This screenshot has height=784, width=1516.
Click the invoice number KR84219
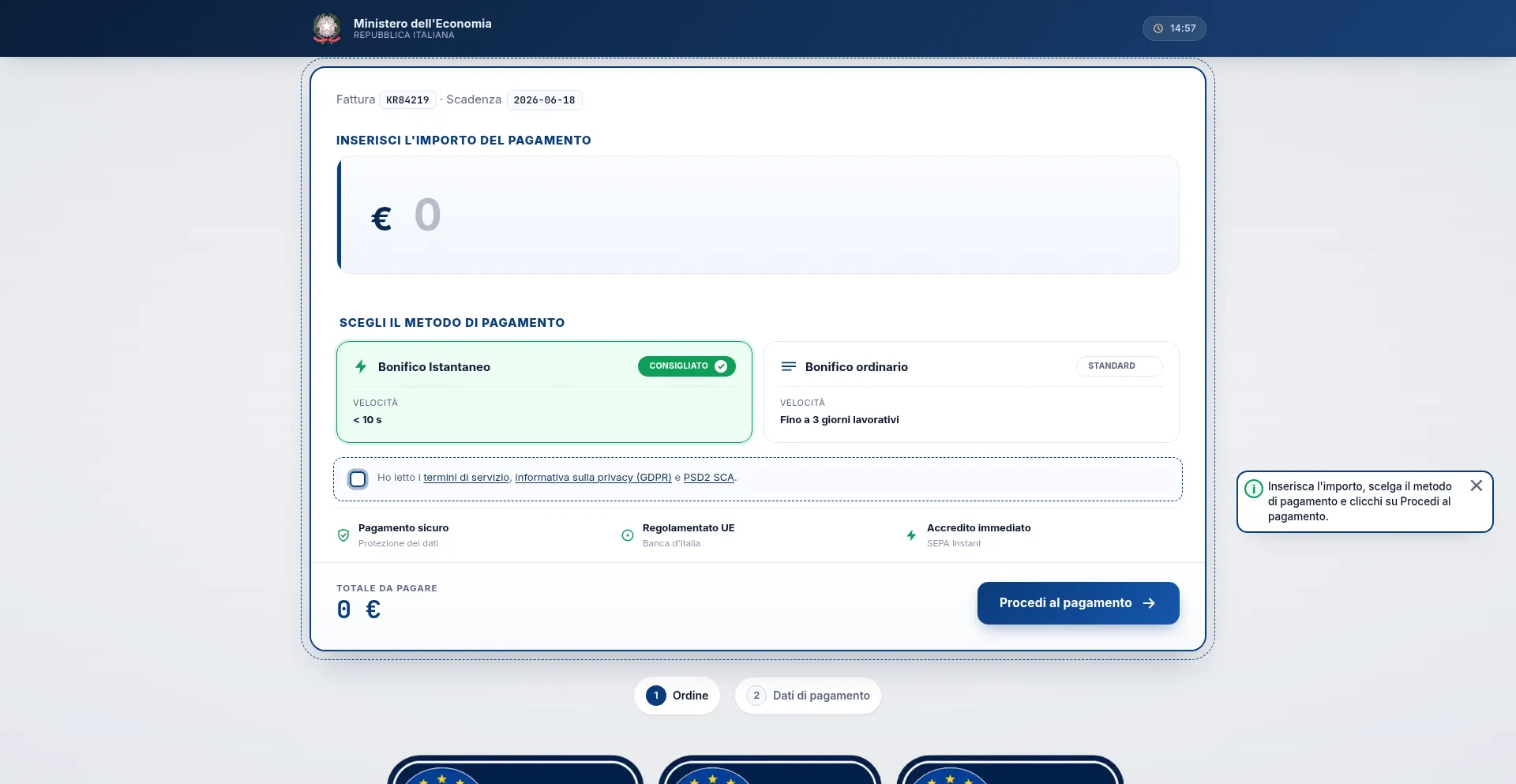407,100
